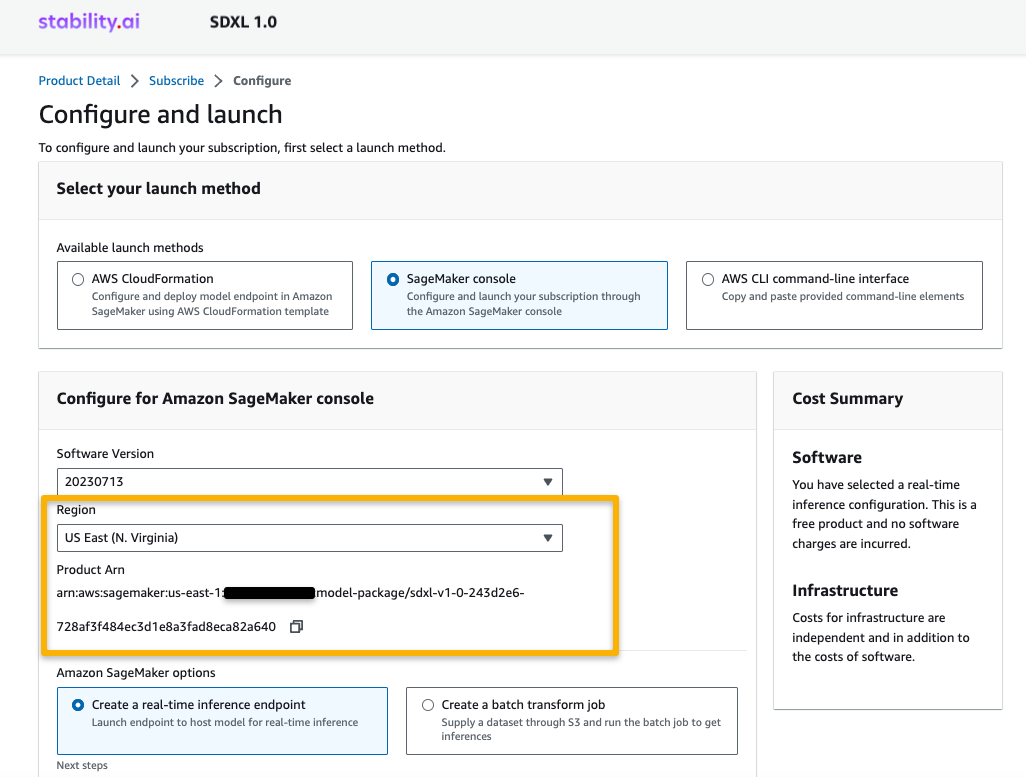Select AWS CloudFormation launch method
Image resolution: width=1026 pixels, height=777 pixels.
(x=205, y=295)
